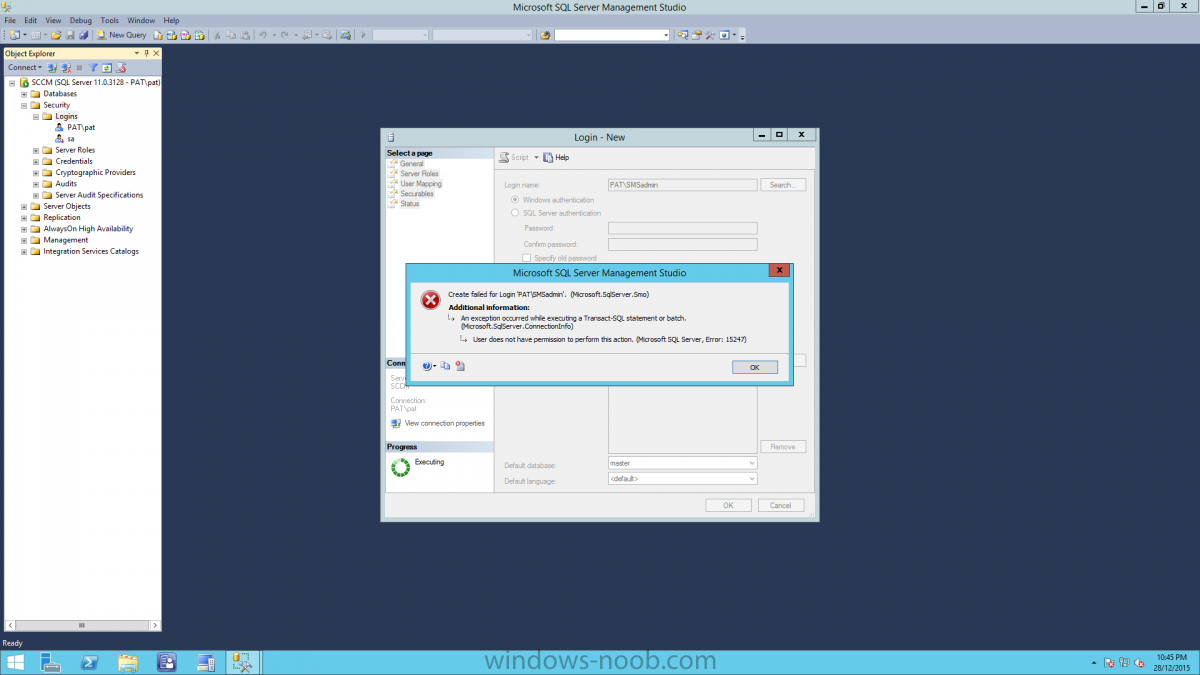The width and height of the screenshot is (1200, 675).
Task: Click the Save All toolbar icon
Action: pyautogui.click(x=83, y=35)
